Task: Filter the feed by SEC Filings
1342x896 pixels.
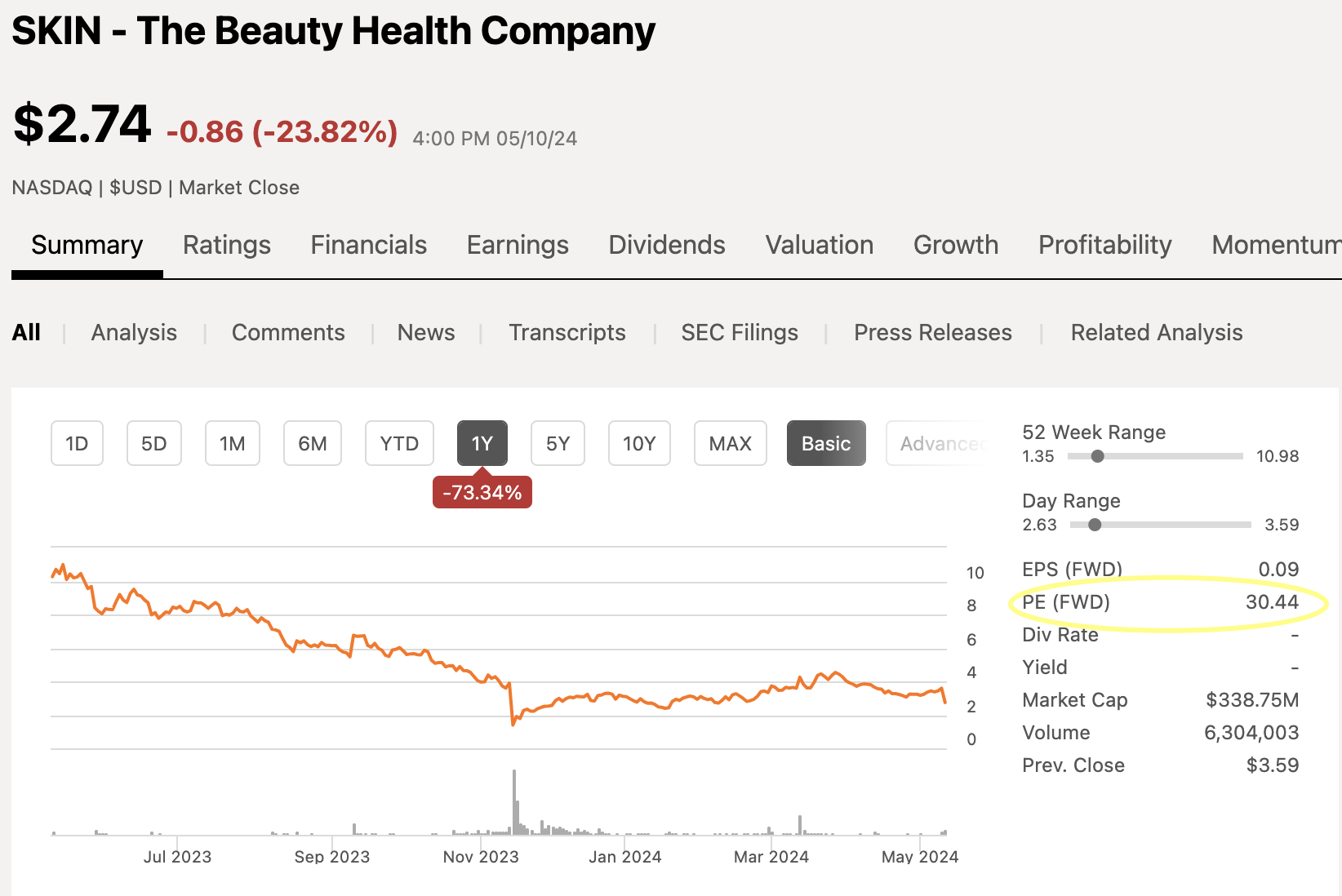Action: [x=740, y=332]
